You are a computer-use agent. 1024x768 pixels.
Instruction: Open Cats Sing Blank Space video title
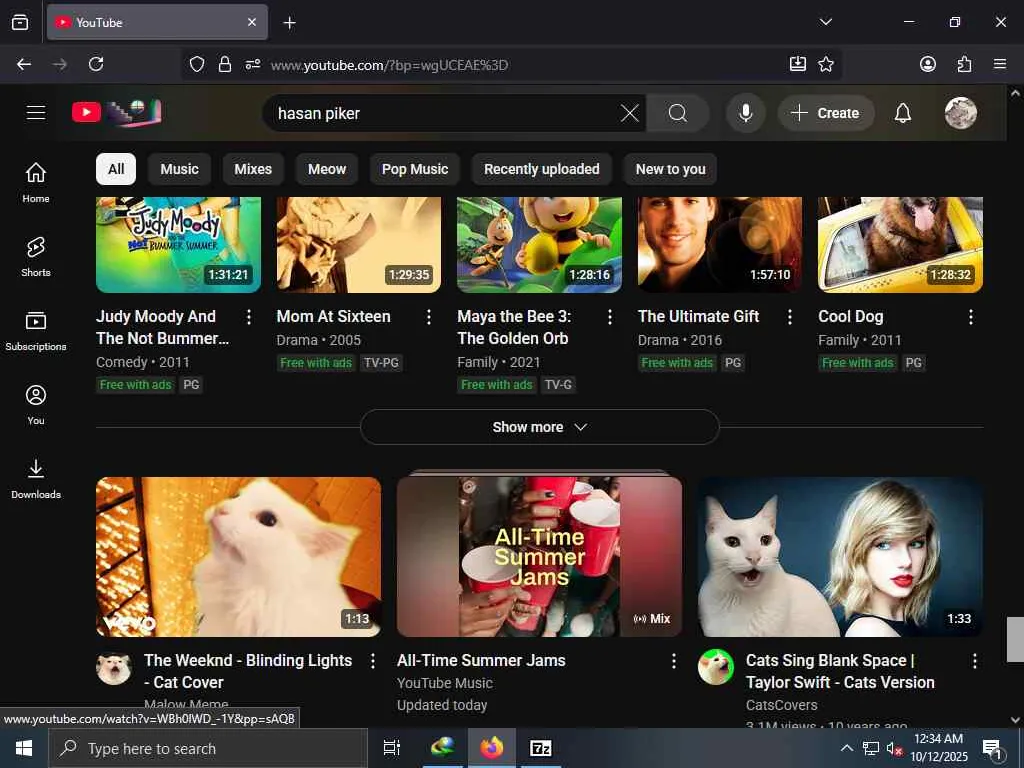tap(840, 671)
